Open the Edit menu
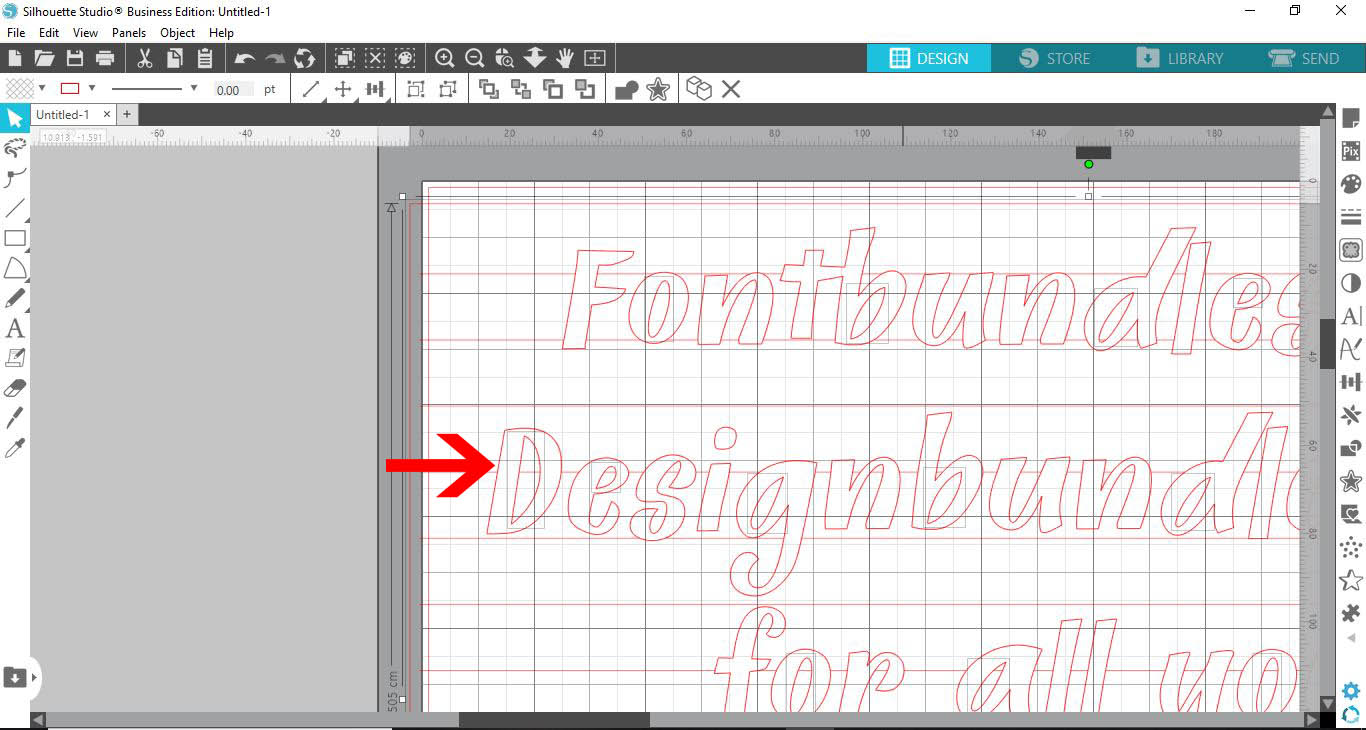 (x=49, y=33)
